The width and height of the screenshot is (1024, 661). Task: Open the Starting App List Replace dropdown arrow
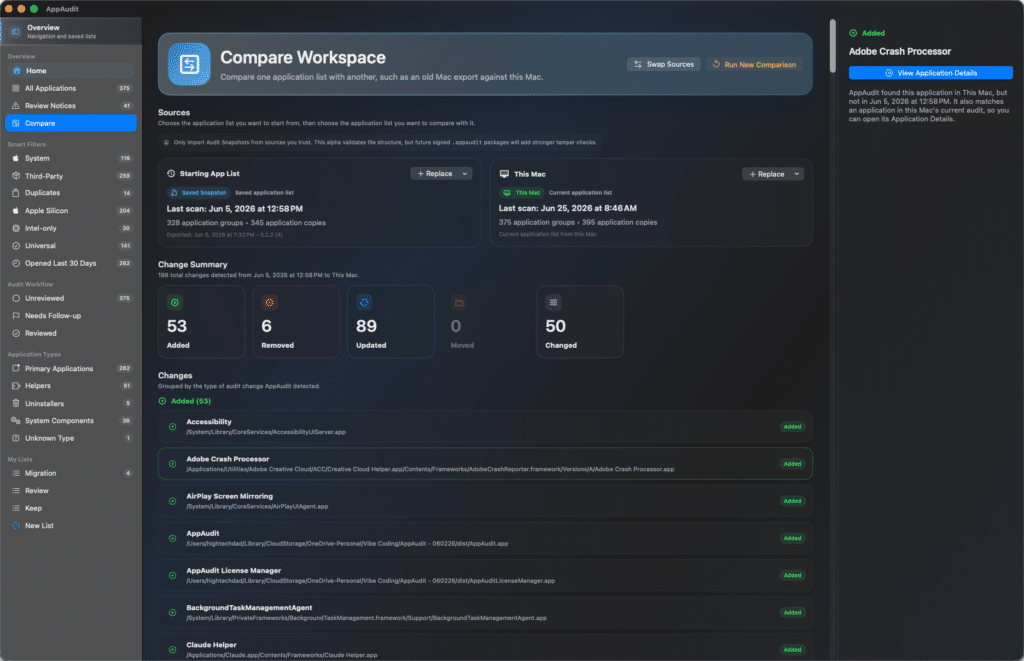465,174
